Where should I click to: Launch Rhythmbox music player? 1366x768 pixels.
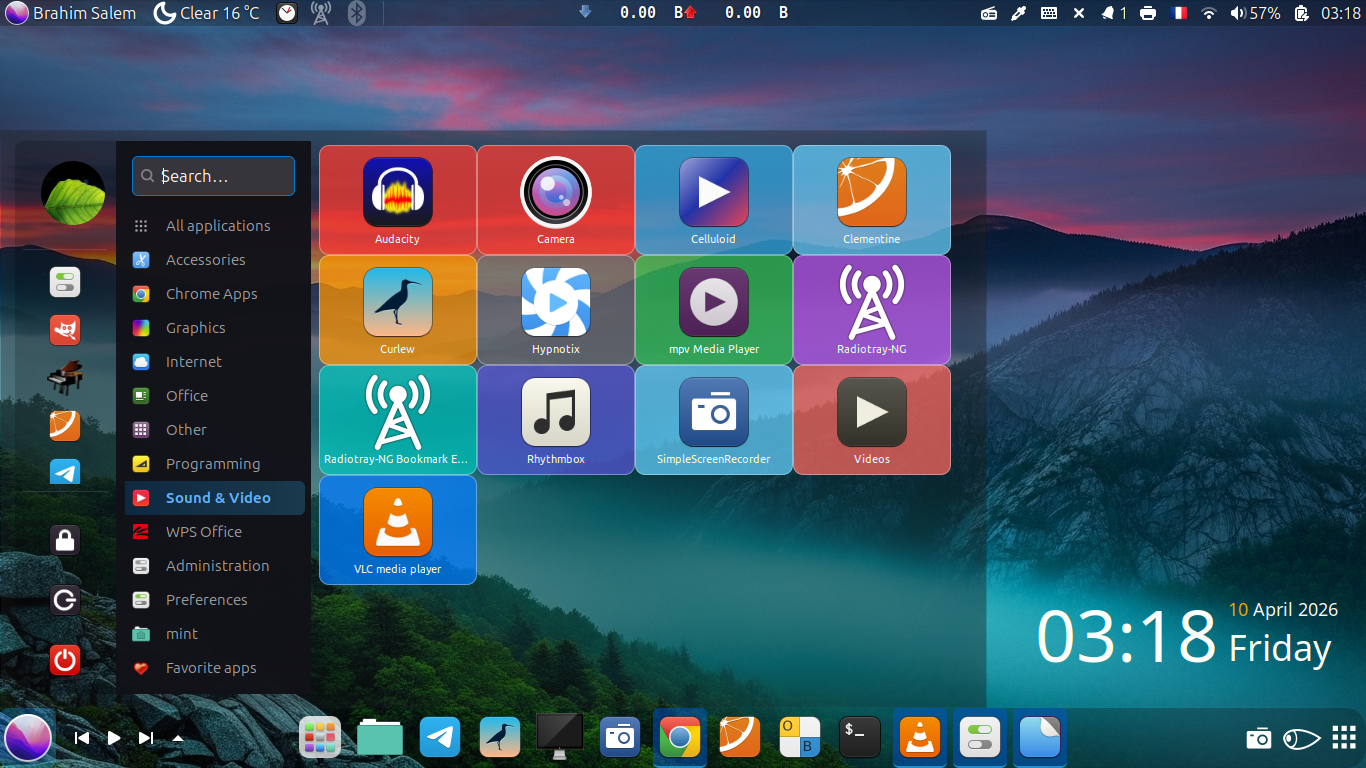pos(556,420)
